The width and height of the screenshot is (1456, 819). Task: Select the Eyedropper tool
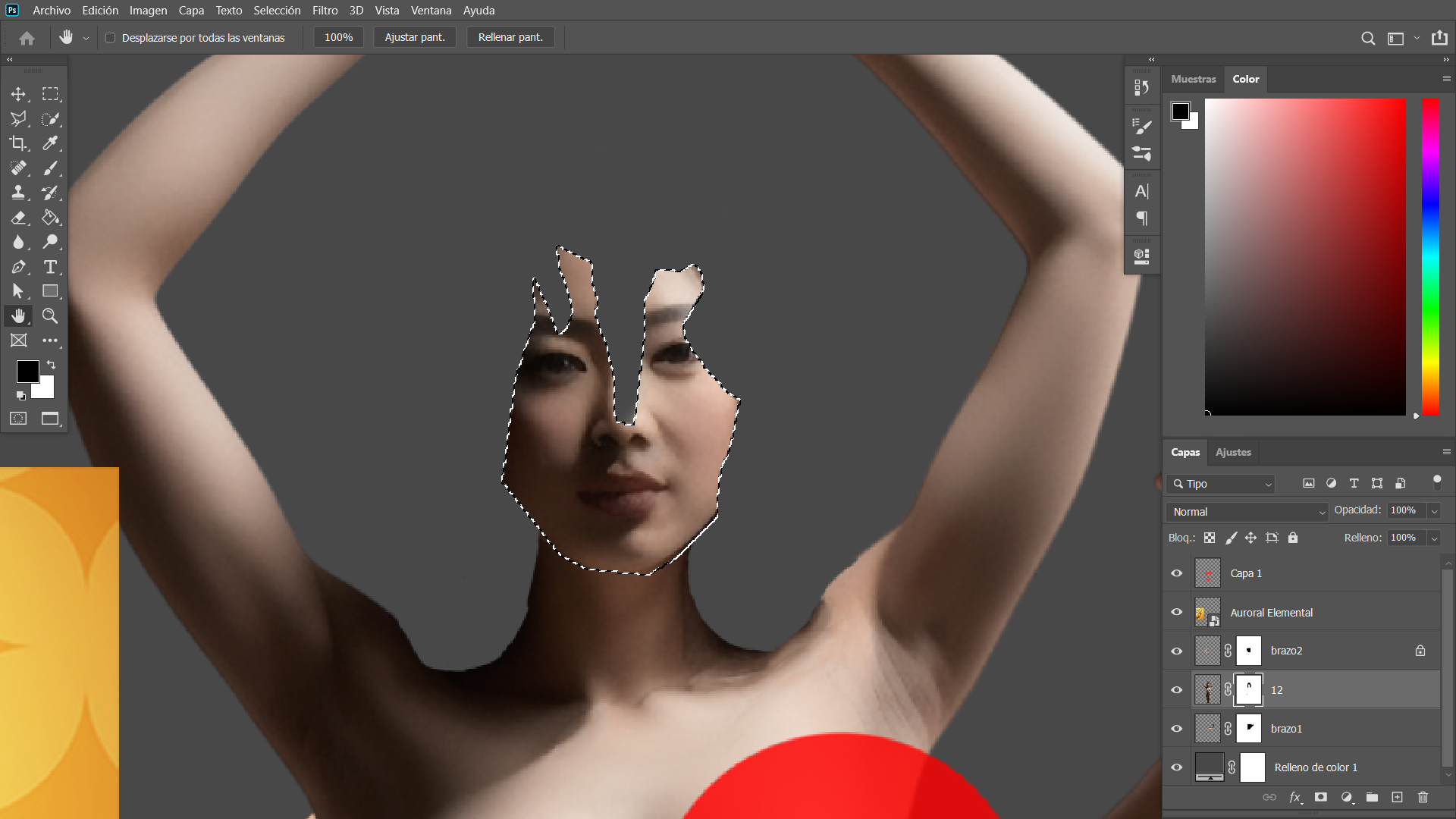pos(50,143)
